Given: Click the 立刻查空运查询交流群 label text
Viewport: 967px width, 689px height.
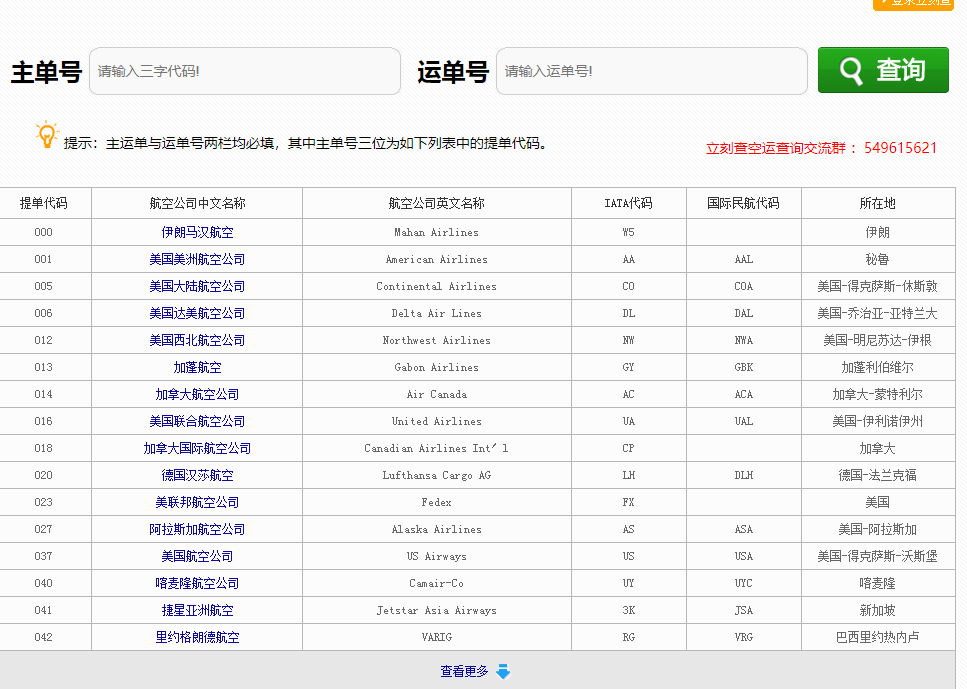Looking at the screenshot, I should (776, 148).
